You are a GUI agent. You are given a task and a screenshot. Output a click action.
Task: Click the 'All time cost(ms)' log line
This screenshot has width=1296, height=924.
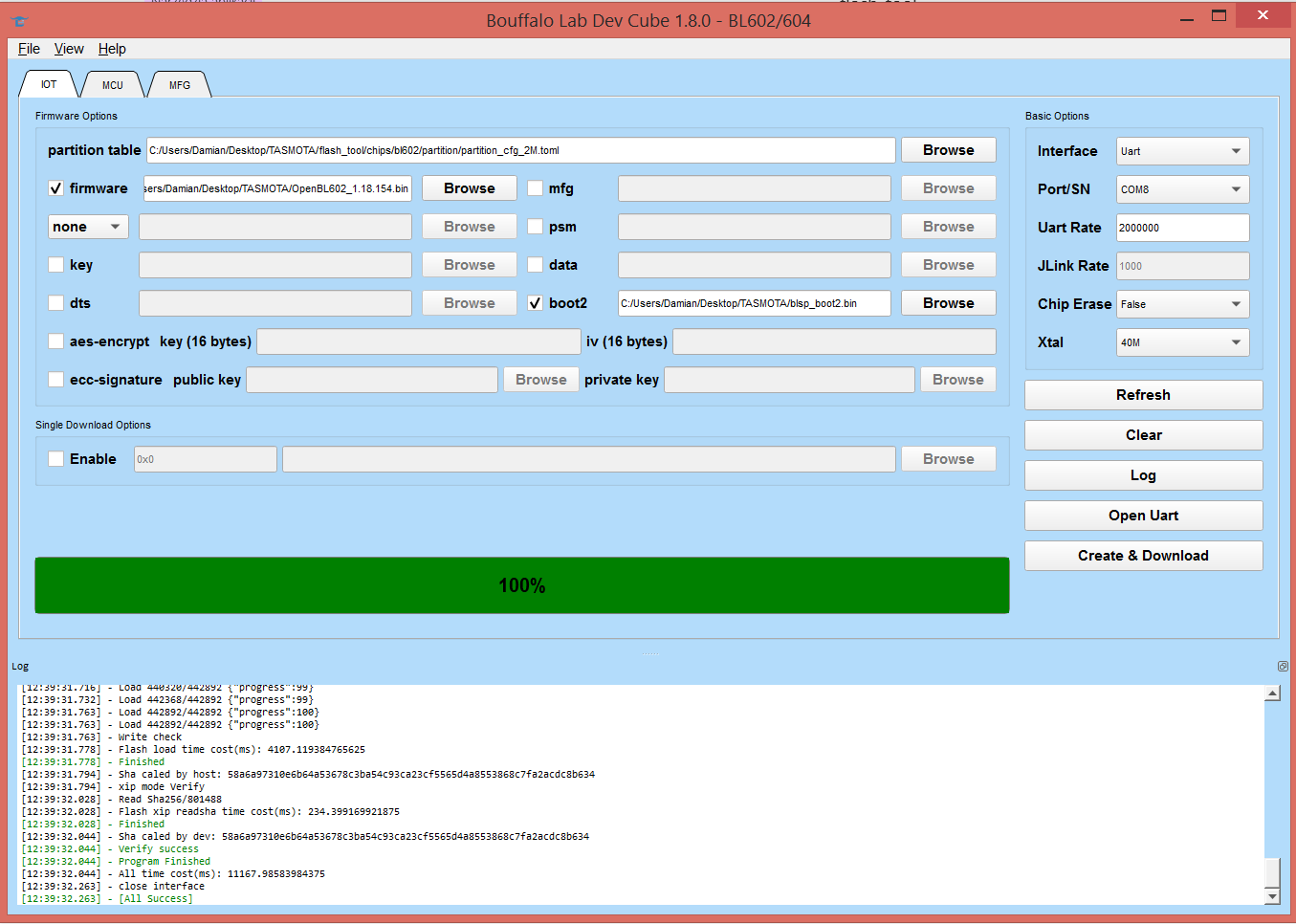173,874
